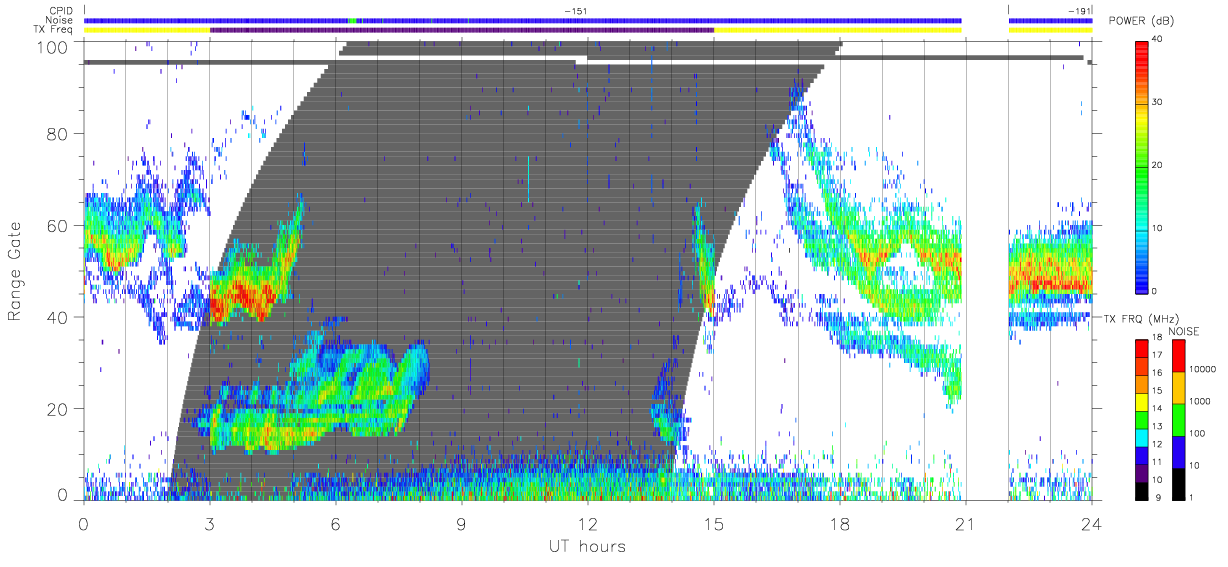Click the purple segment of TX Freq strip
Viewport: 1228px width, 567px height.
click(462, 30)
